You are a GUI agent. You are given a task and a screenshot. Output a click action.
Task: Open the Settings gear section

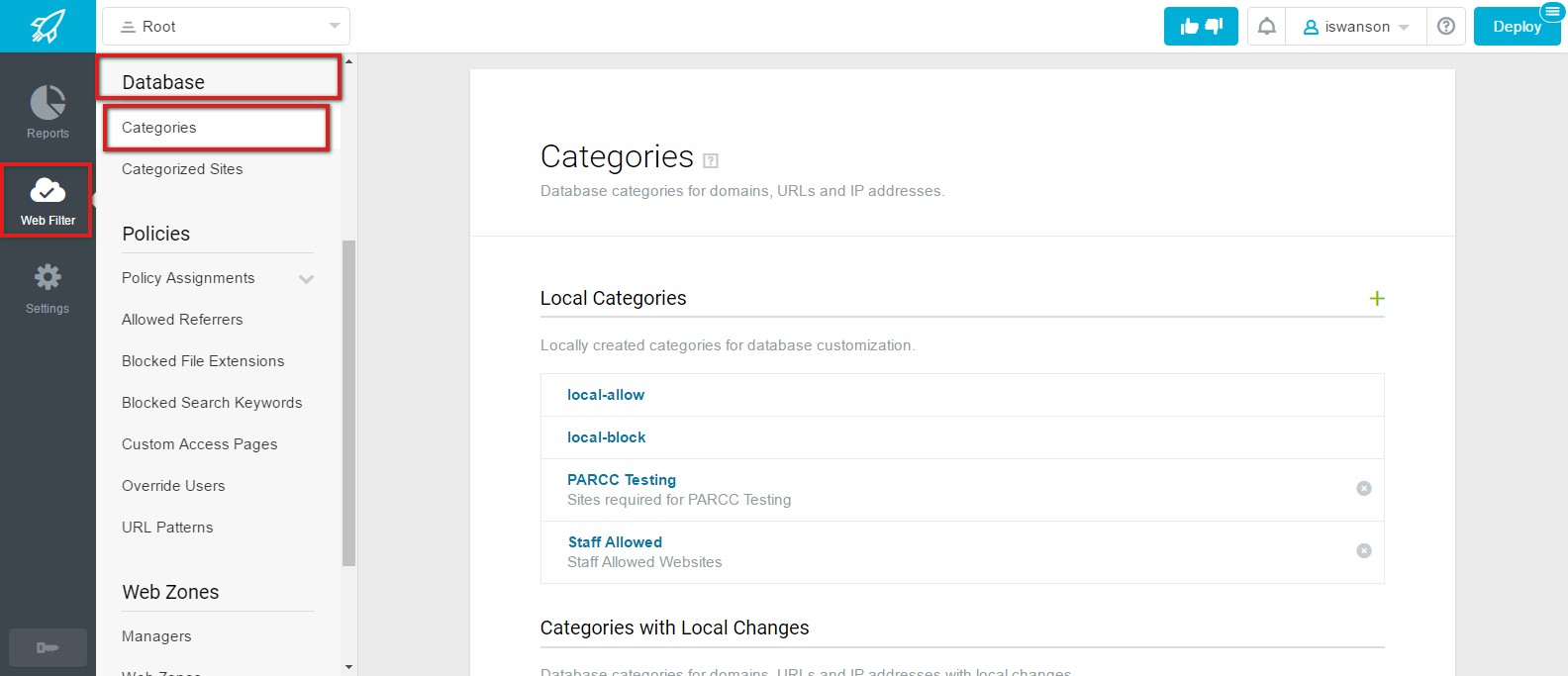[x=48, y=288]
